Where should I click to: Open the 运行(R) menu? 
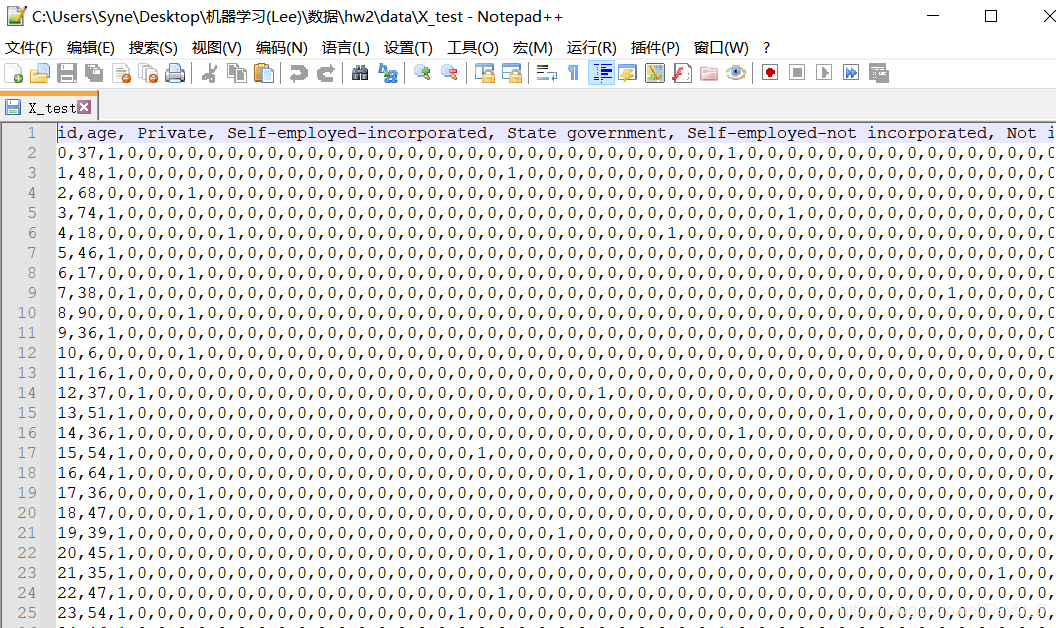coord(591,48)
